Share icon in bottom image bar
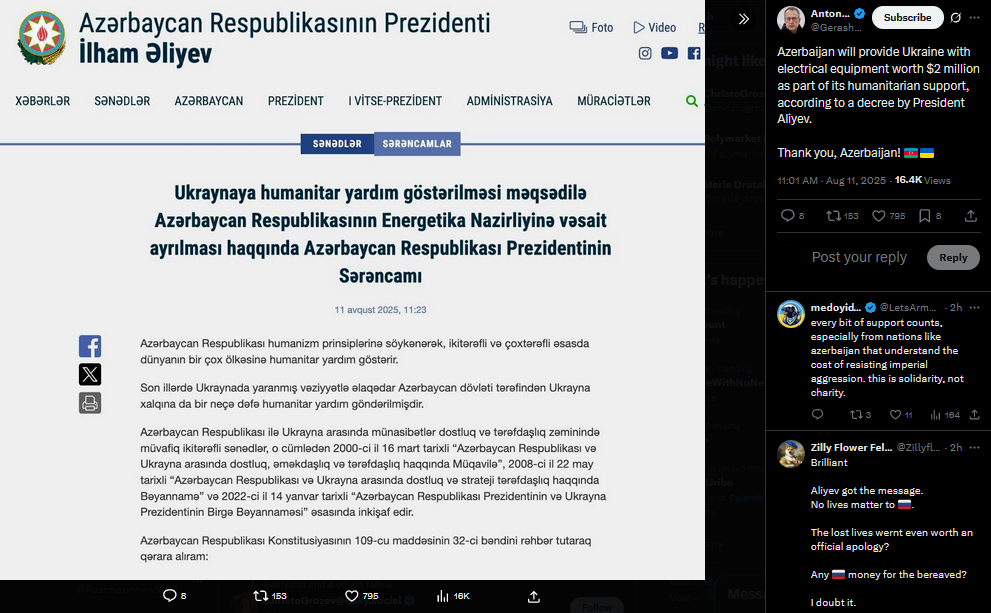This screenshot has width=991, height=613. [x=534, y=597]
